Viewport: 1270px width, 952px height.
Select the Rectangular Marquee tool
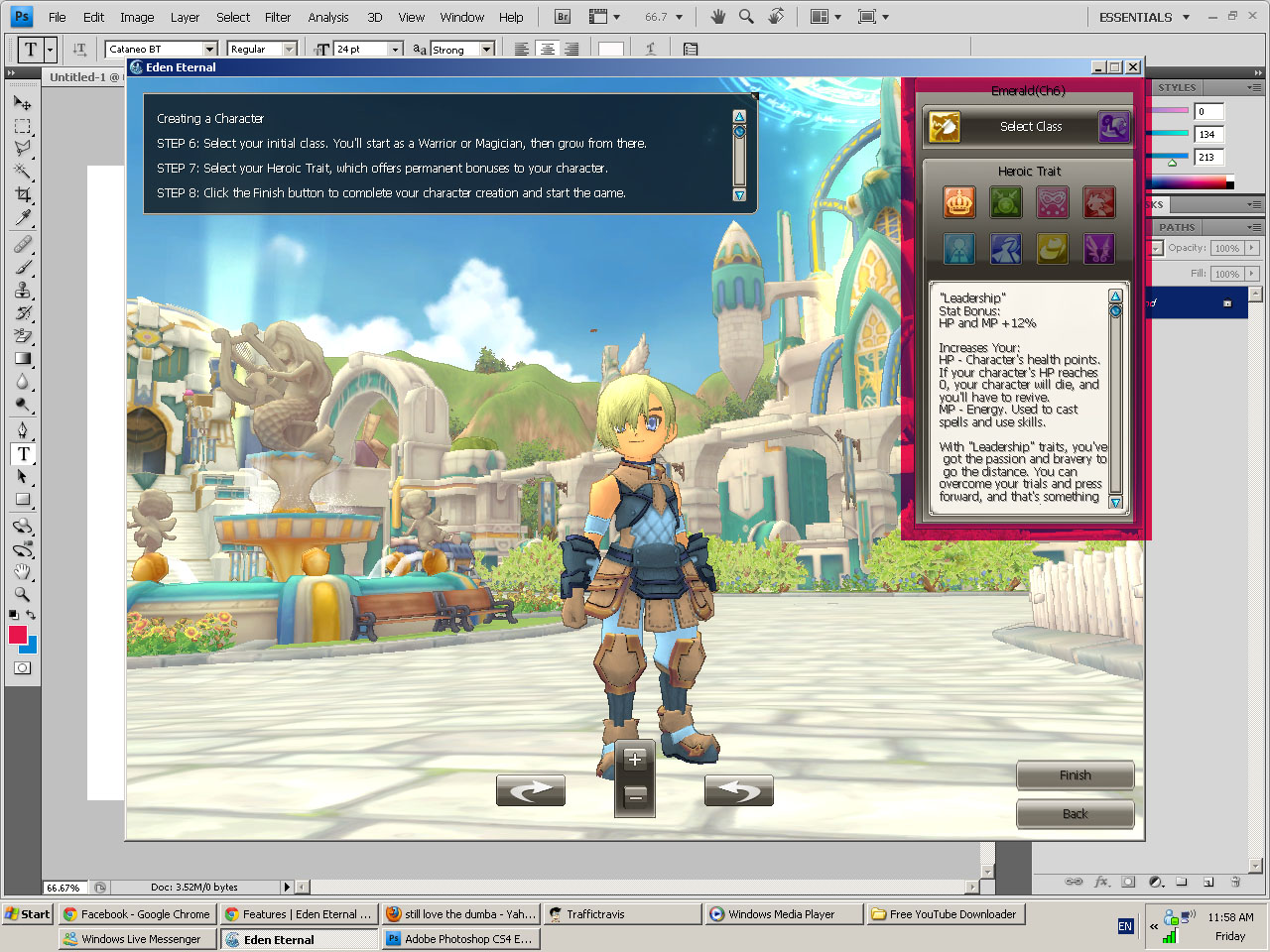click(x=22, y=126)
